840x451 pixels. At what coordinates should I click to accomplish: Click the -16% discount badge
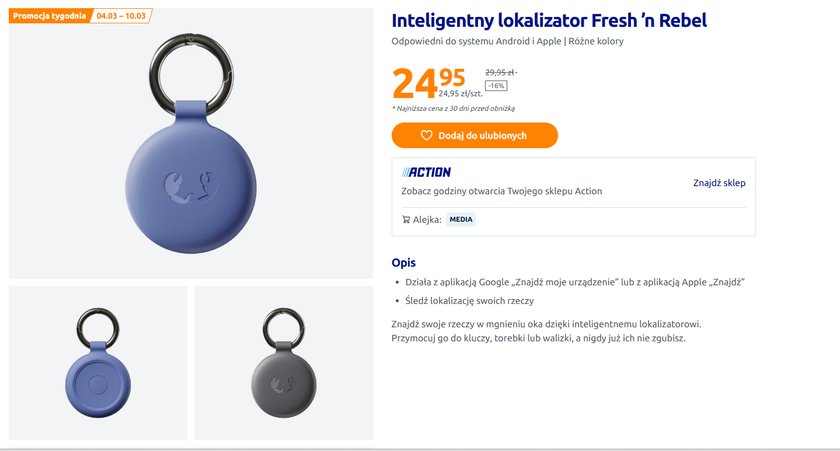pyautogui.click(x=496, y=86)
